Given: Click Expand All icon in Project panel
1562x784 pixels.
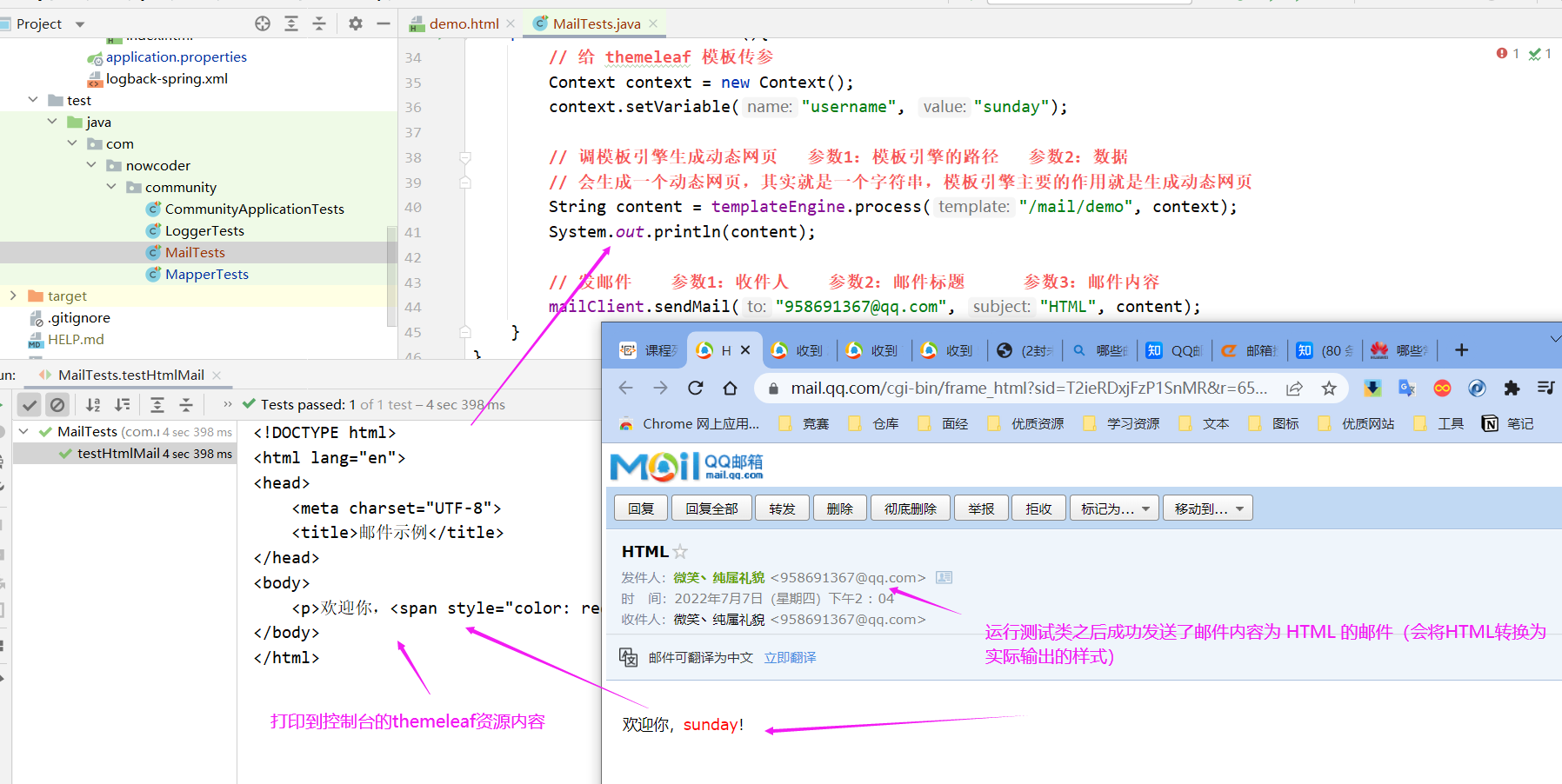Looking at the screenshot, I should [291, 23].
